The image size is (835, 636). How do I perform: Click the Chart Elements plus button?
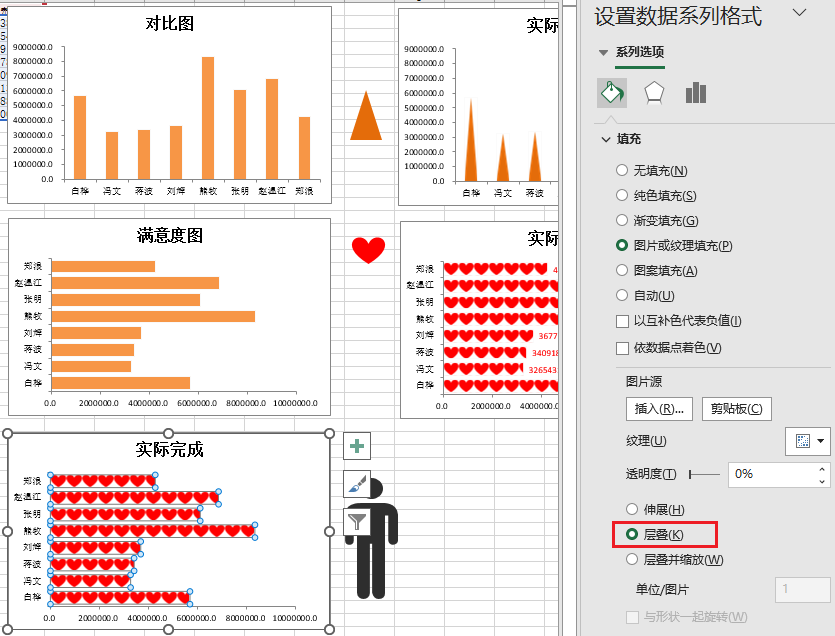click(x=357, y=446)
